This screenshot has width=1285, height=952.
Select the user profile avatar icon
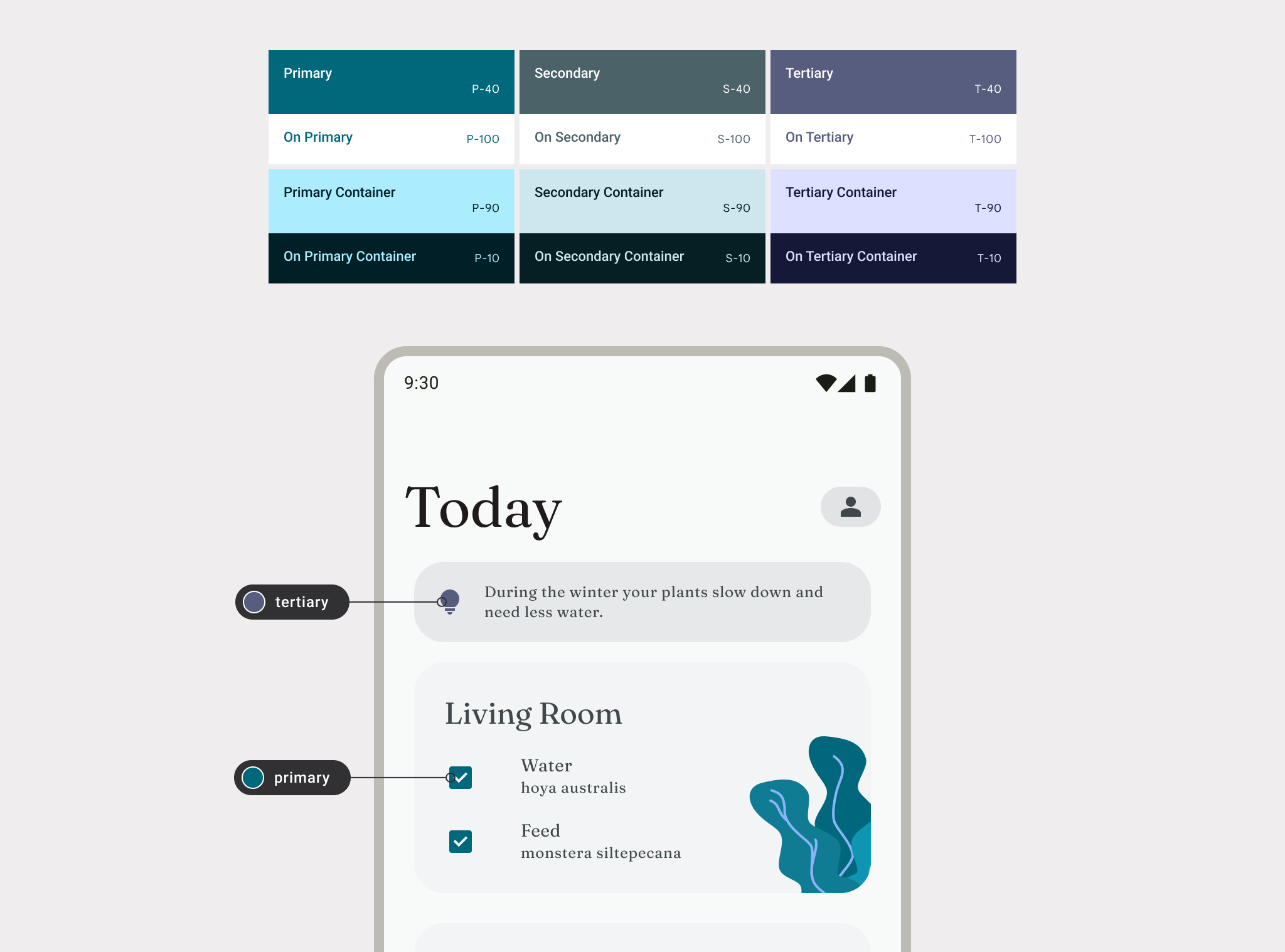[850, 506]
